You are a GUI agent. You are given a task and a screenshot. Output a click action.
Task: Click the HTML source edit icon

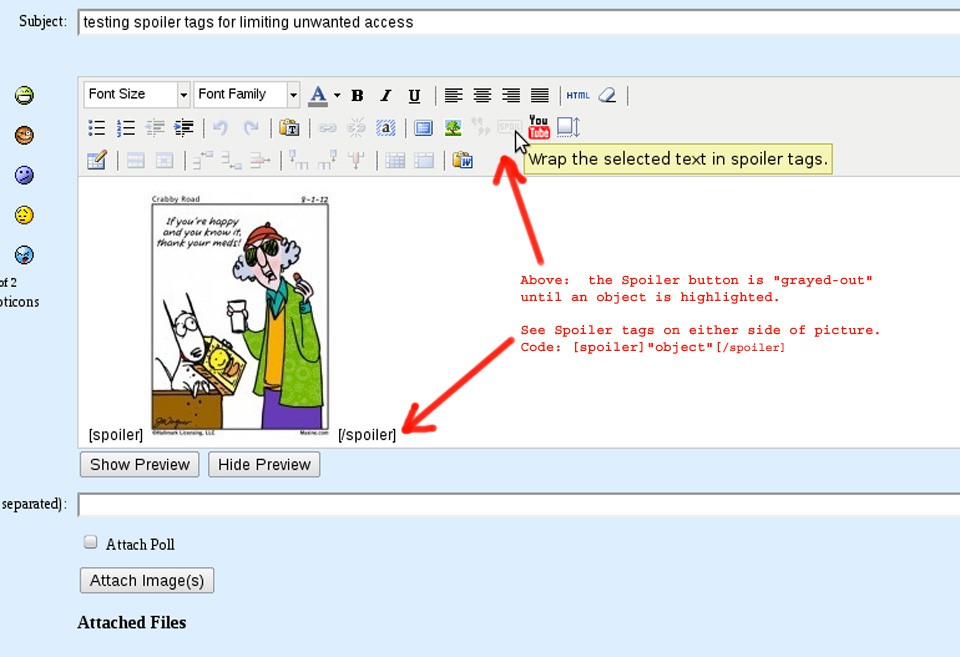pyautogui.click(x=578, y=95)
